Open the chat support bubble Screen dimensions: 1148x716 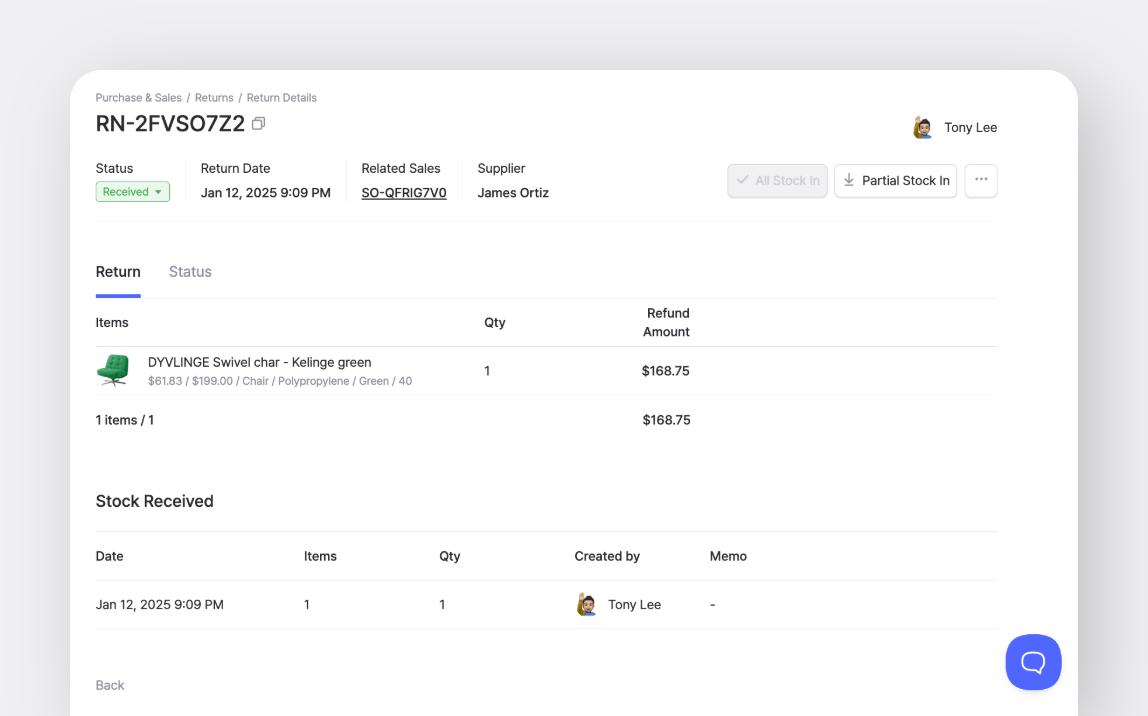click(1033, 662)
